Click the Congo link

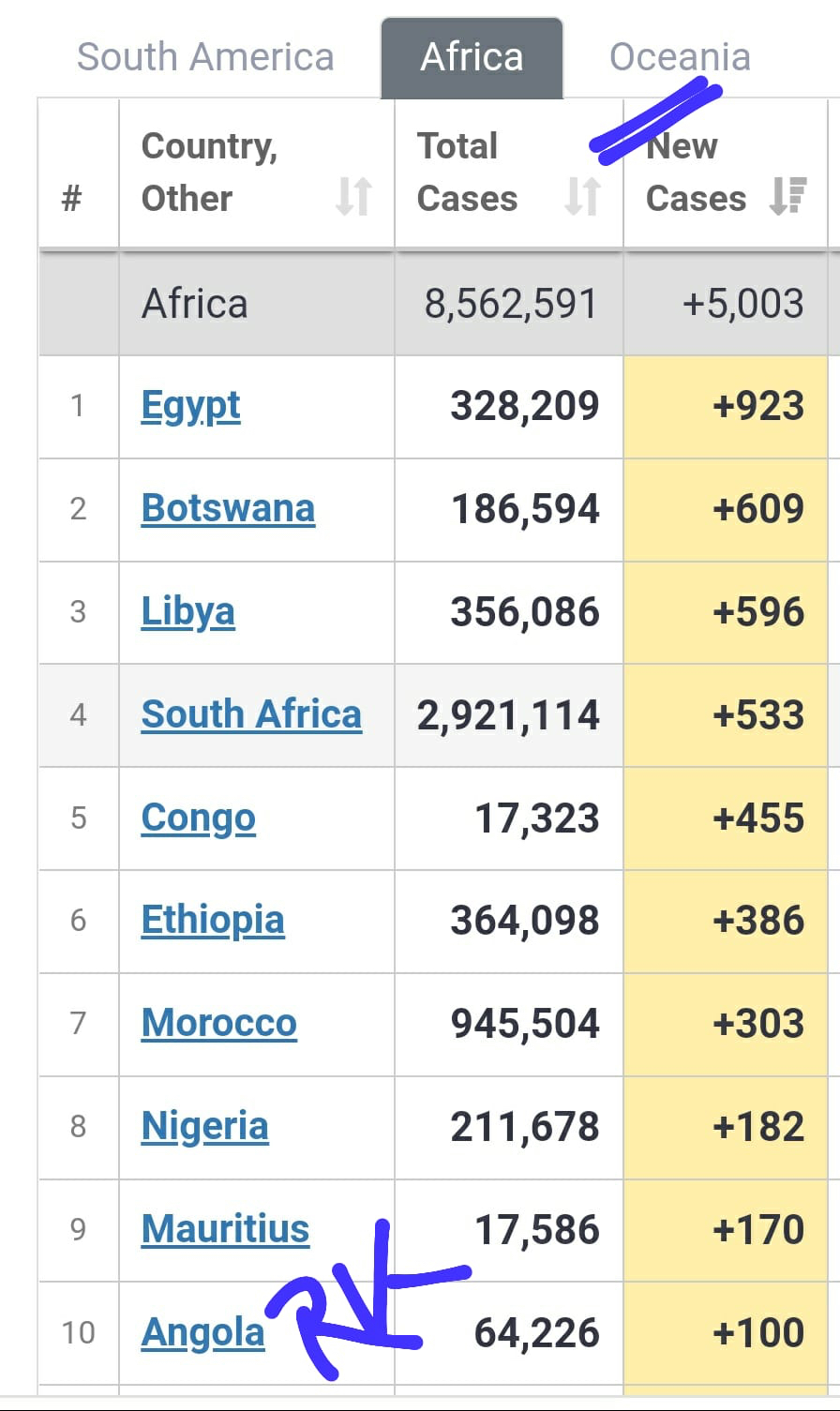tap(198, 818)
